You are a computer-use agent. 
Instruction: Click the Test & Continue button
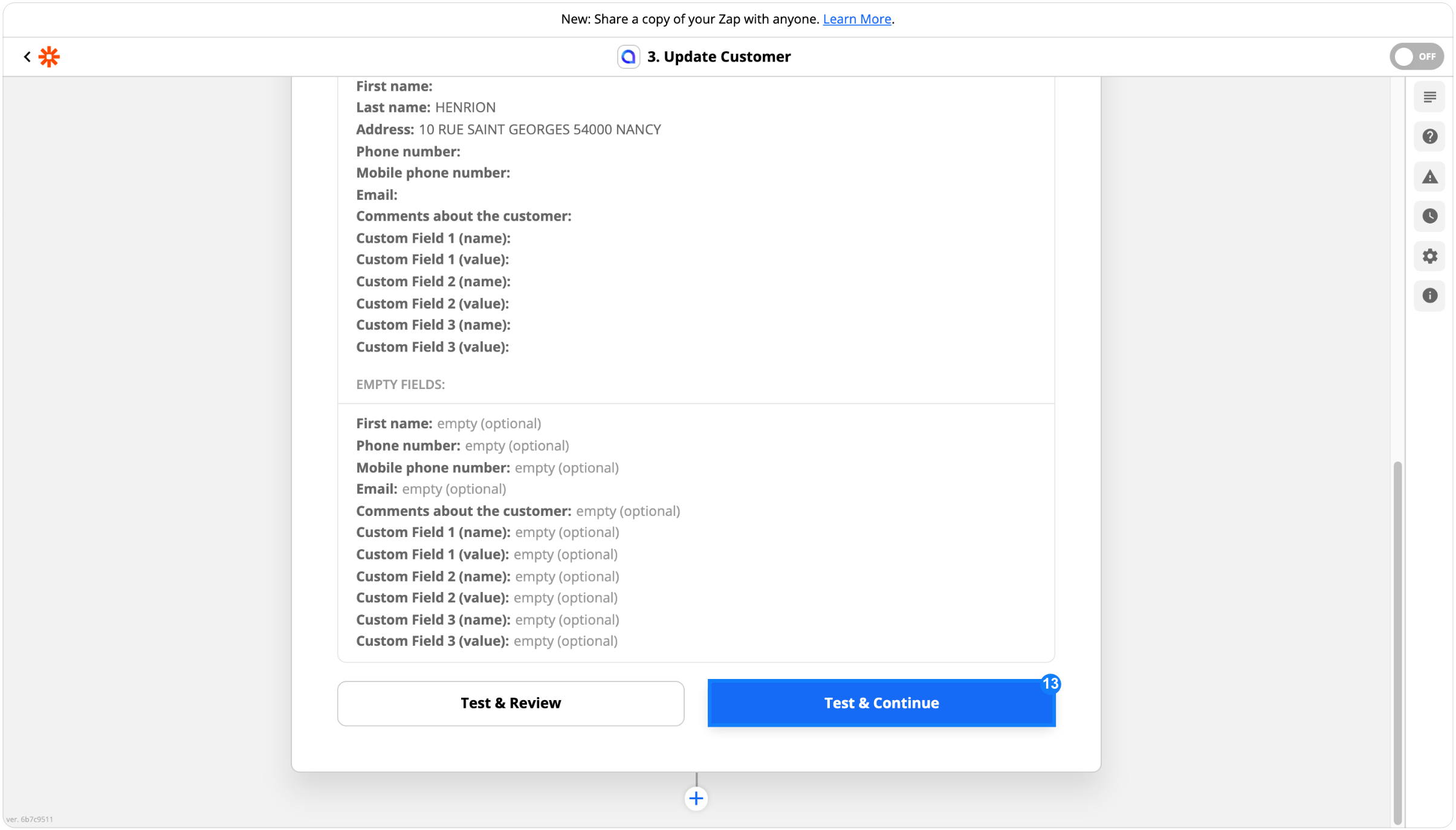(881, 703)
